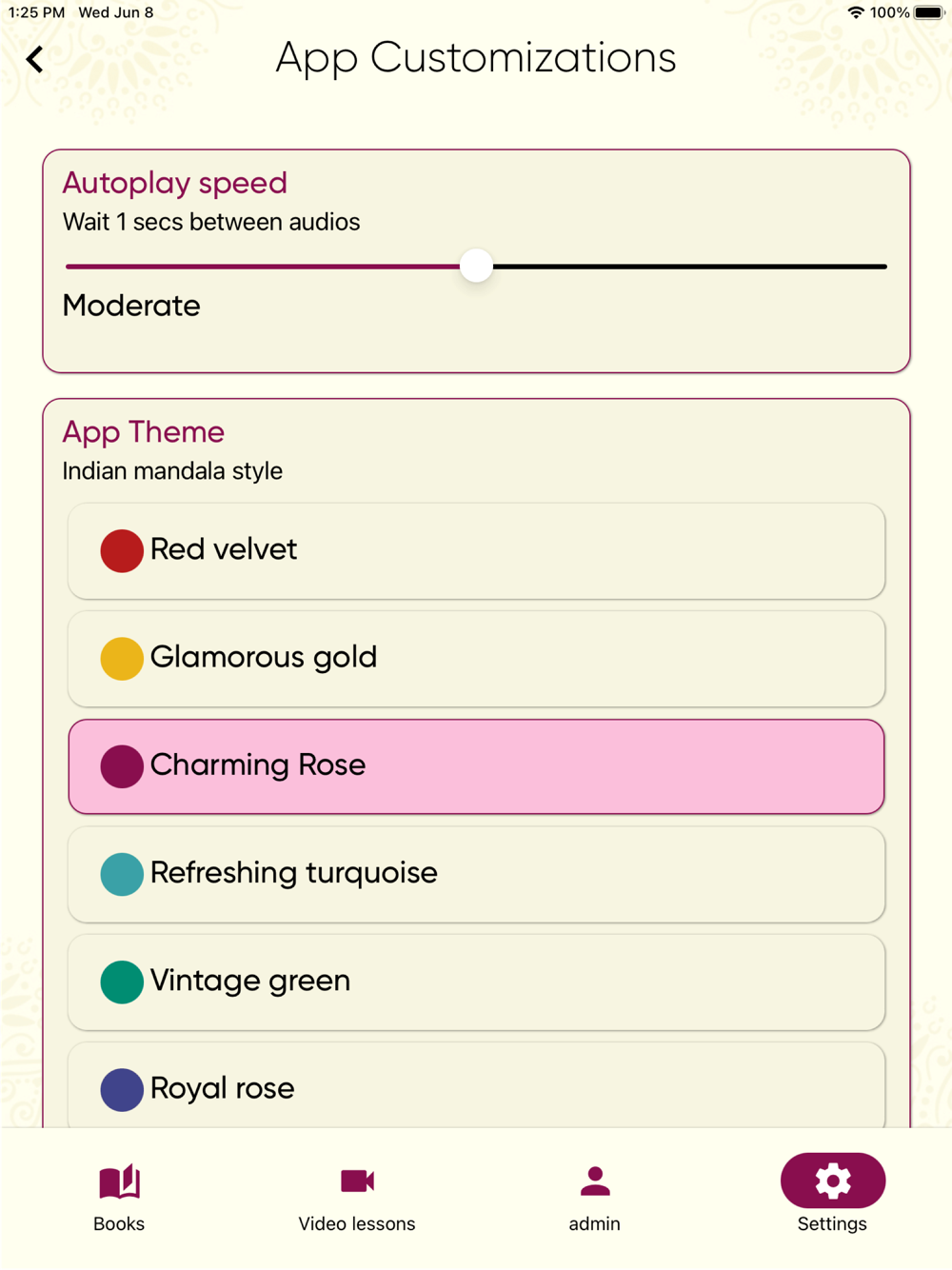
Task: Open the Books tab icon
Action: click(119, 1181)
